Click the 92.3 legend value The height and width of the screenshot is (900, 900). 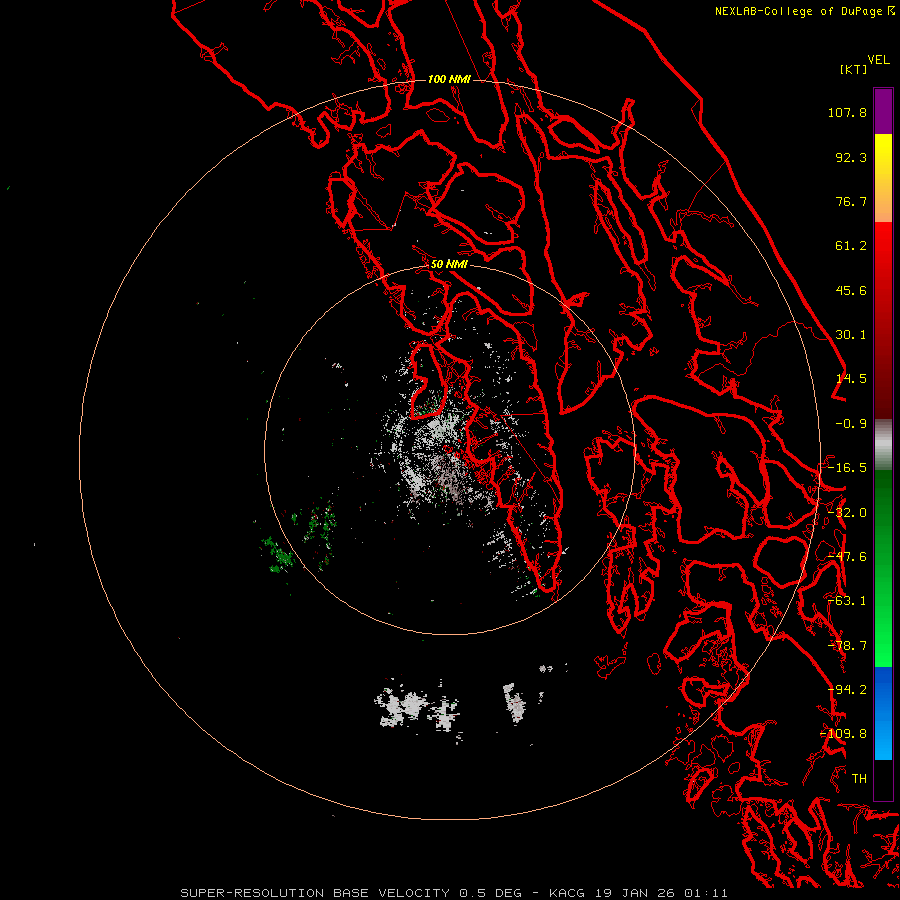coord(851,157)
